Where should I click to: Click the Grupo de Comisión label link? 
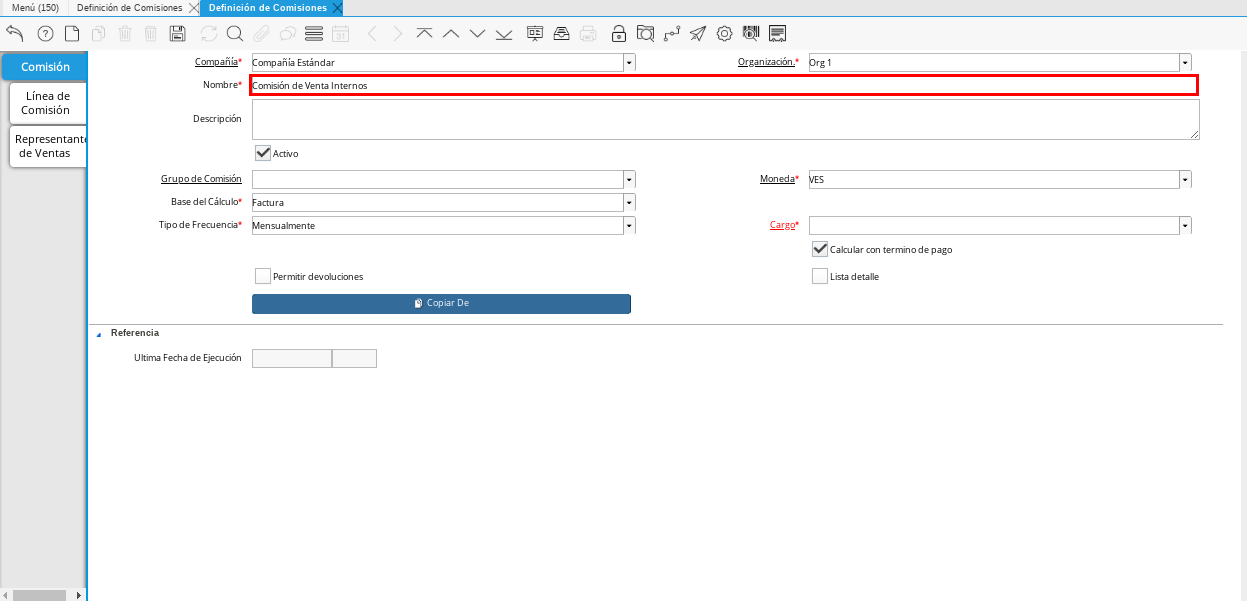click(x=201, y=179)
